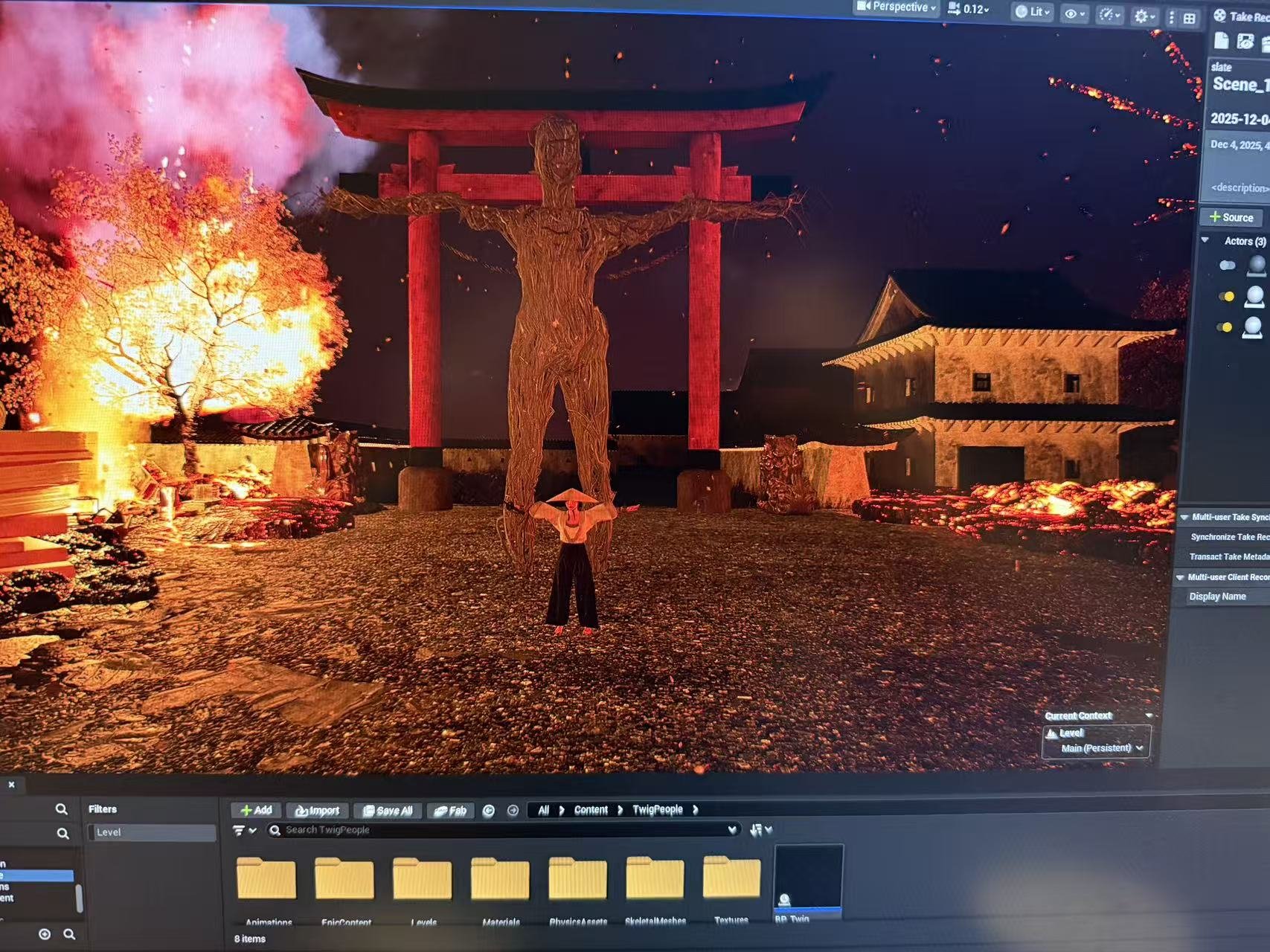Collapse the Multi-user Client Record section
The image size is (1270, 952).
tap(1180, 577)
